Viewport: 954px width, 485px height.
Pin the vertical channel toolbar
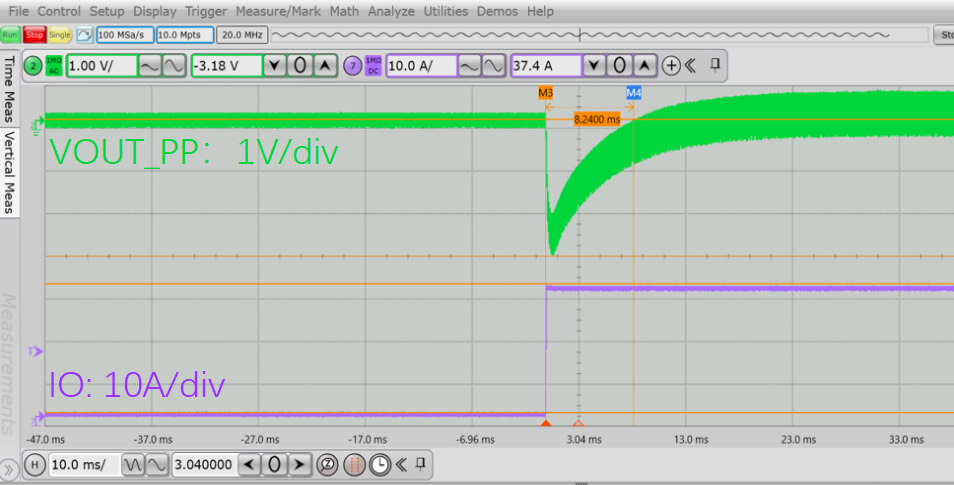click(714, 65)
